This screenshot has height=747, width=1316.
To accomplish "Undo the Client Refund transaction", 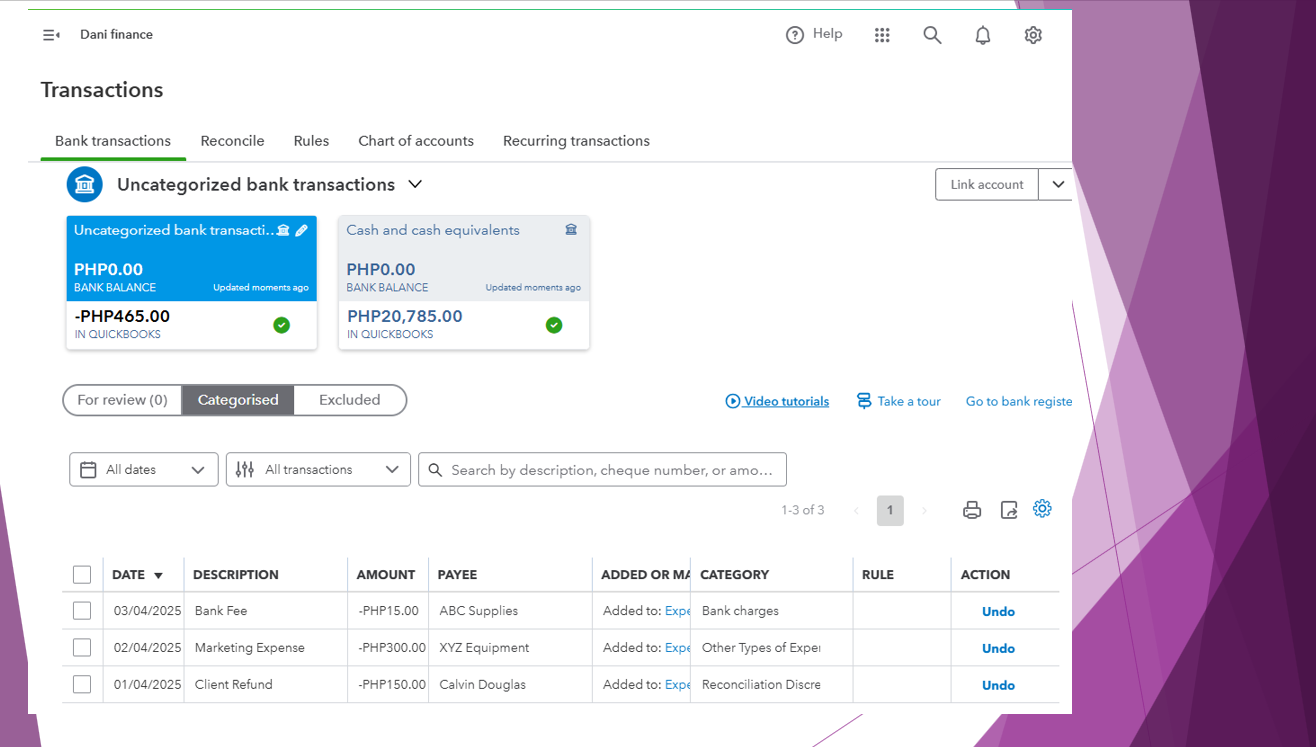I will coord(998,685).
